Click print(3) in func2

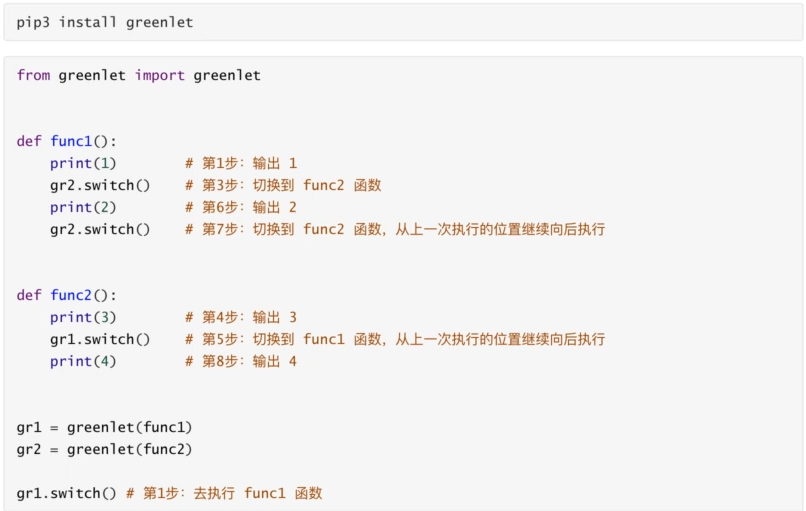tap(83, 317)
